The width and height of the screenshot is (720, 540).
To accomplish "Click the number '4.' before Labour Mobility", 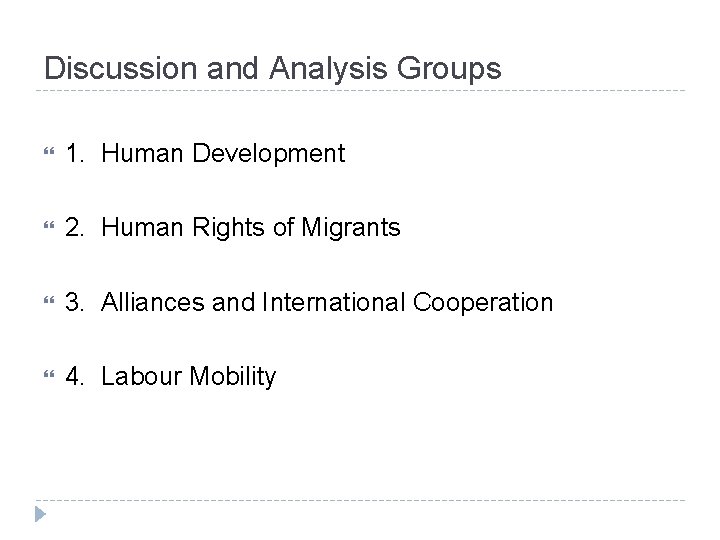I will 76,377.
